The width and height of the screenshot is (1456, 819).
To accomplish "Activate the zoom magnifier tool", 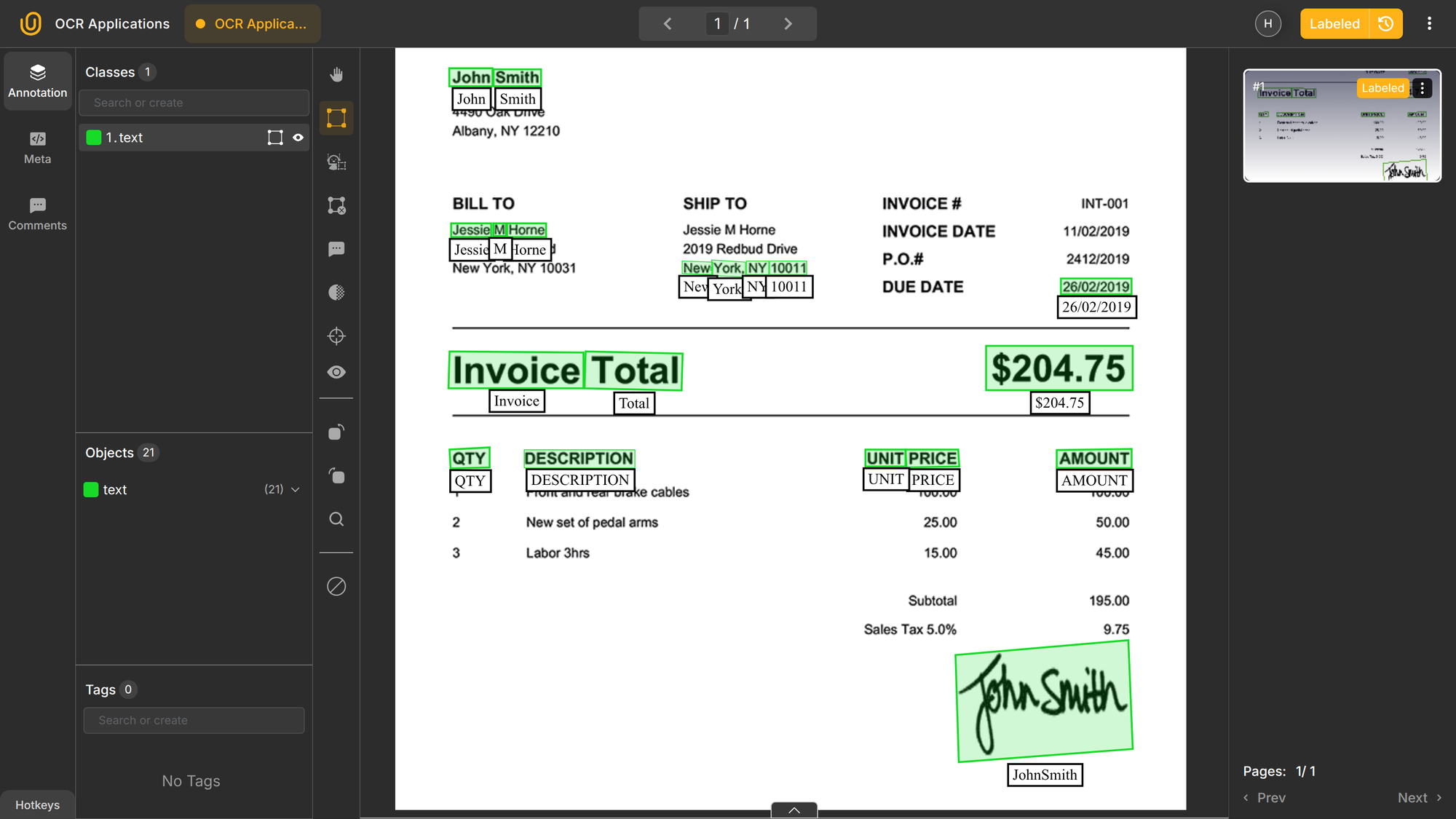I will (x=336, y=518).
